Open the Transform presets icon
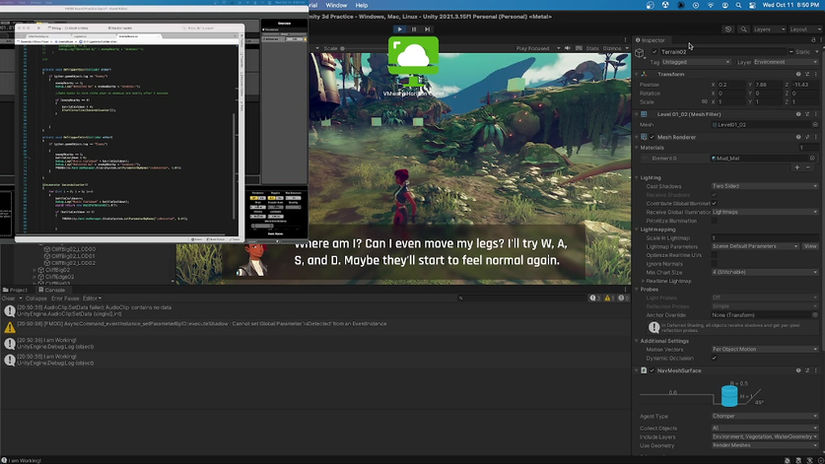Screen dimensions: 825x464 click(x=808, y=74)
